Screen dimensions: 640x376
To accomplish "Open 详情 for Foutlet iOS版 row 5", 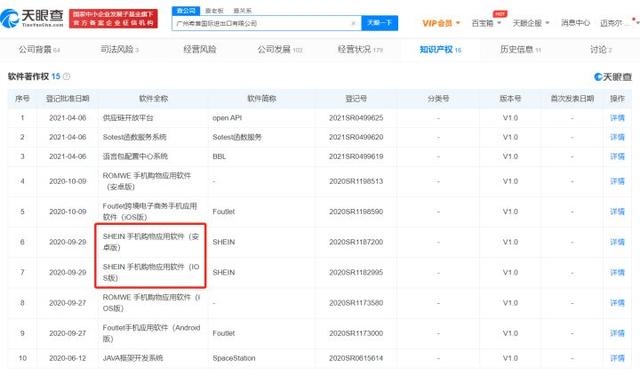I will (617, 211).
